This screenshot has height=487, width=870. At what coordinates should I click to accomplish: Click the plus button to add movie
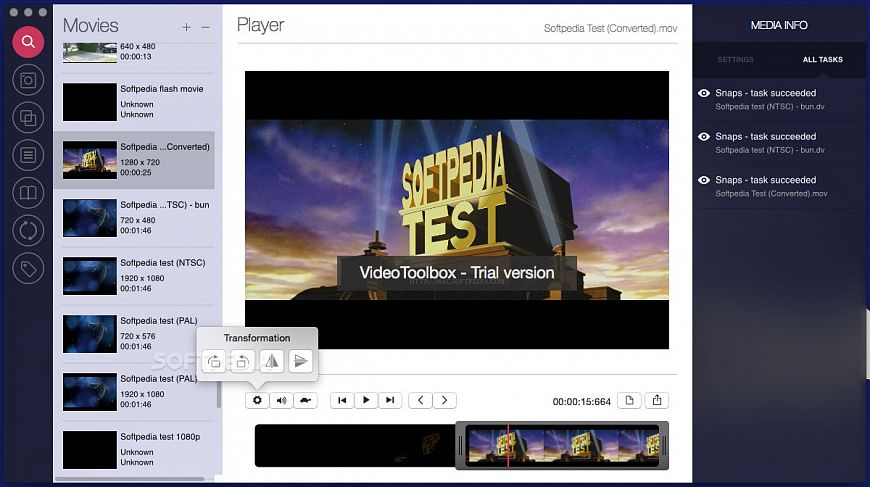click(186, 27)
